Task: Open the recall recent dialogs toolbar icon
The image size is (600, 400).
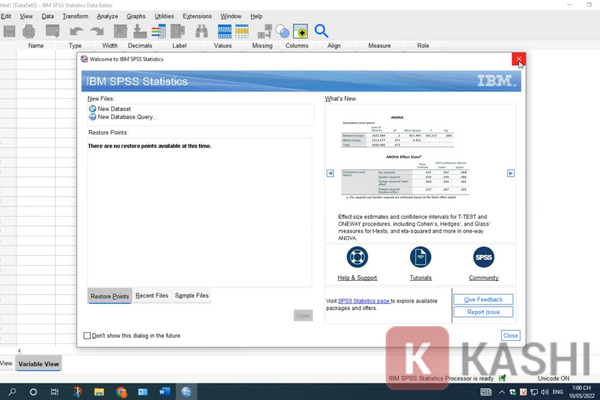Action: coord(52,31)
